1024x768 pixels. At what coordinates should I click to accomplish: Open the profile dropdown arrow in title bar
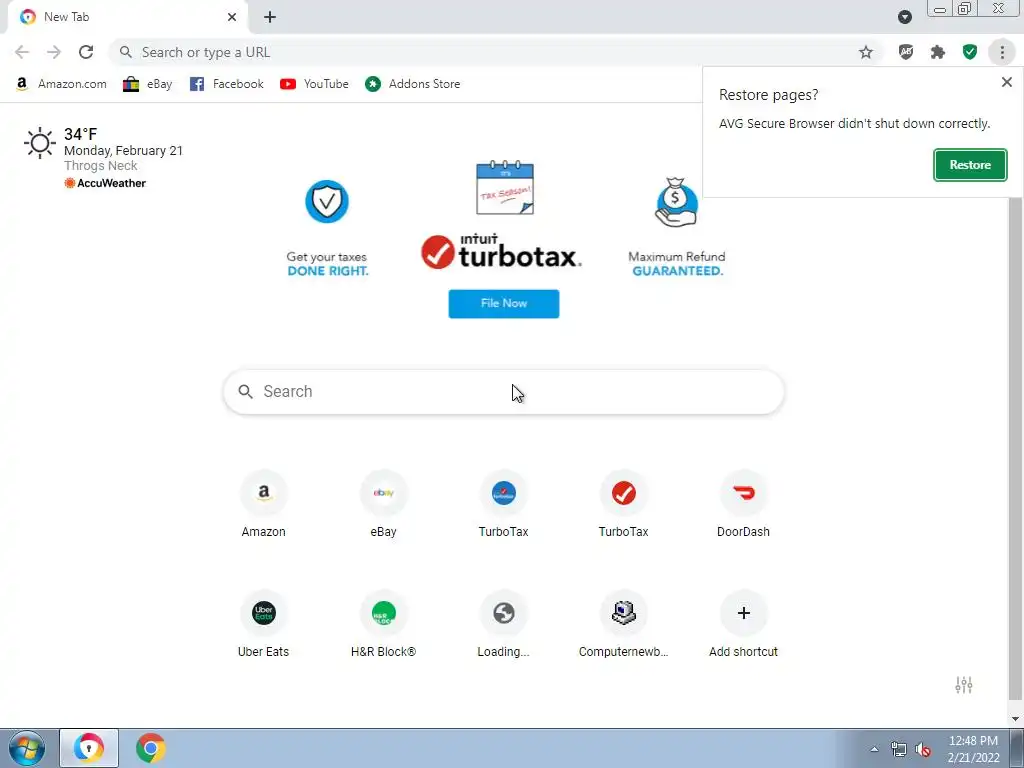[904, 17]
